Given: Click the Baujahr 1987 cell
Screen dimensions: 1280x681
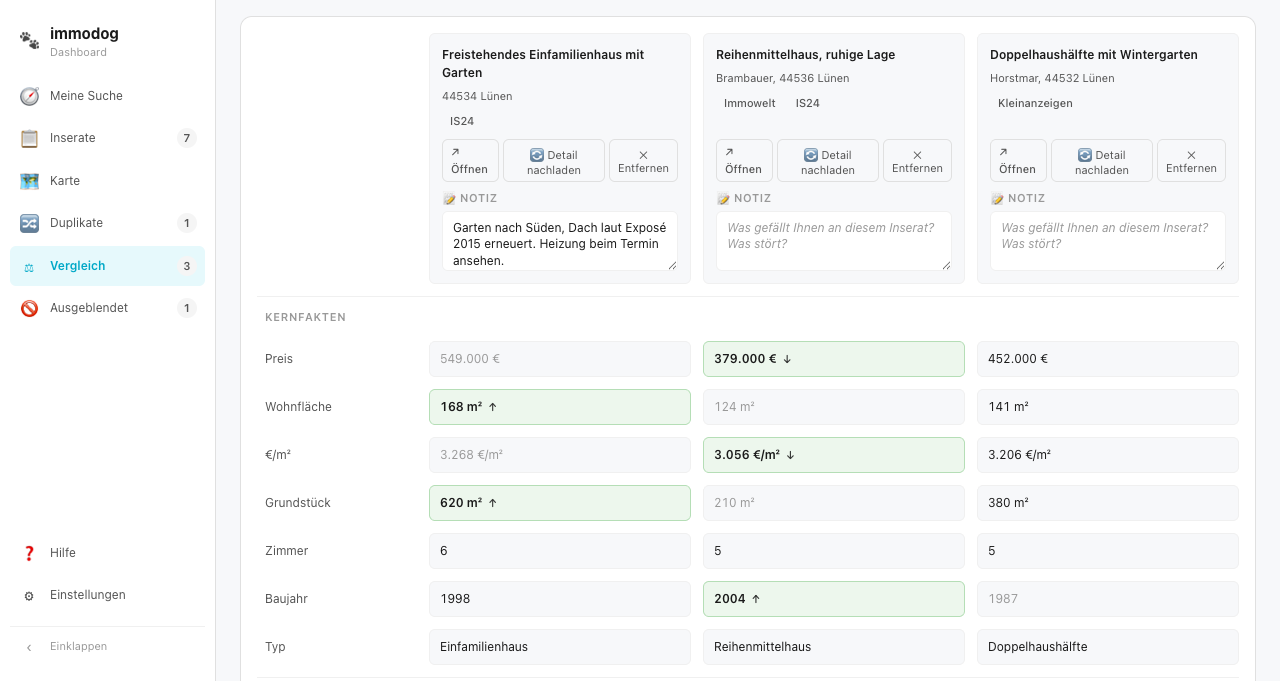Looking at the screenshot, I should [x=1108, y=599].
